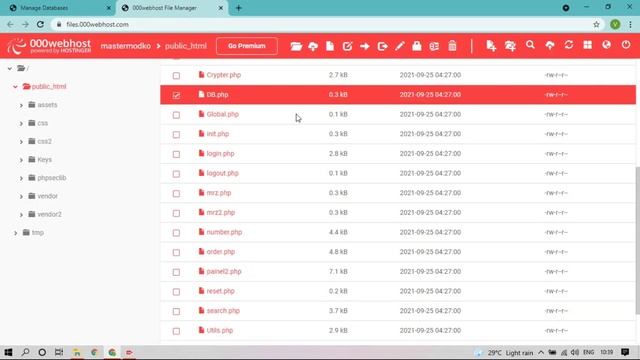Click the copy-to toolbar icon
The height and width of the screenshot is (360, 640).
[x=382, y=46]
